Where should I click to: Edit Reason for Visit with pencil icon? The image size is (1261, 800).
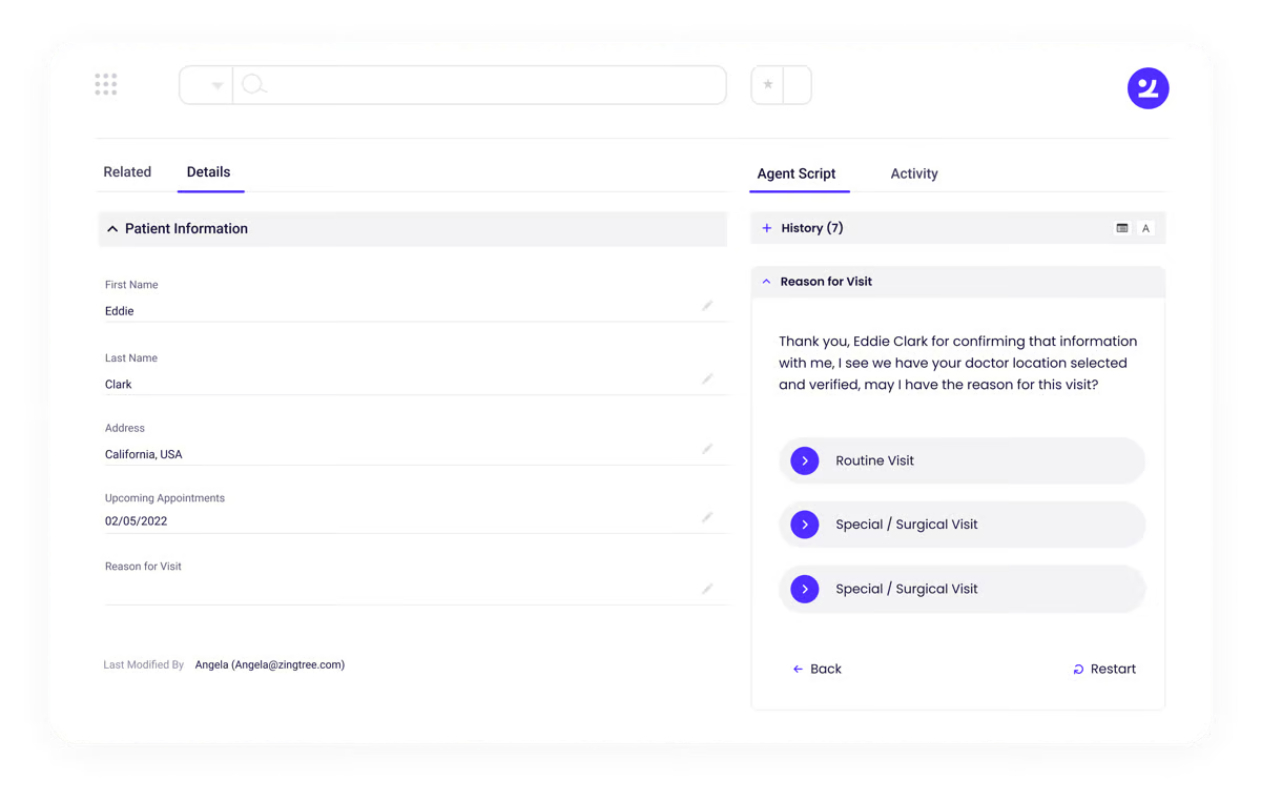[x=707, y=589]
